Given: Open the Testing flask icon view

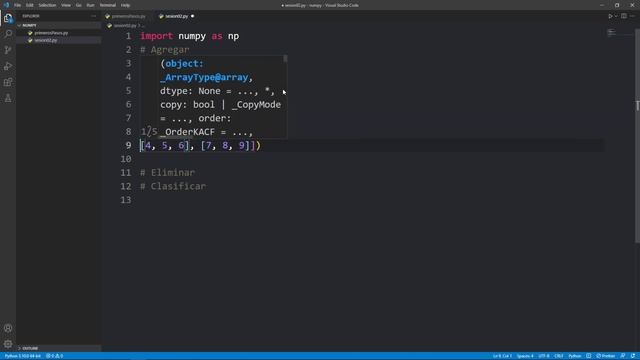Looking at the screenshot, I should [8, 98].
